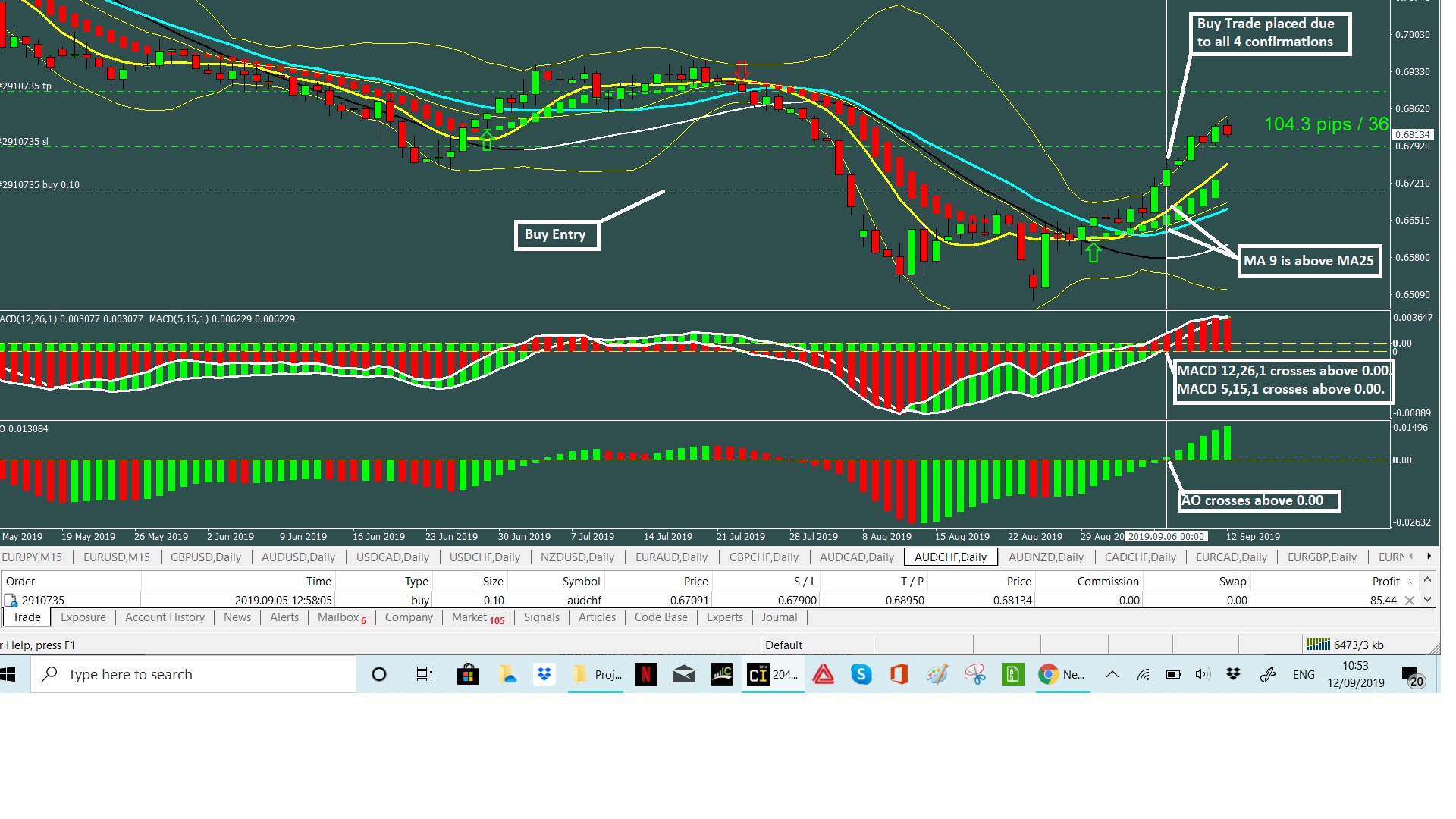Click the ENG language indicator

coord(1304,674)
